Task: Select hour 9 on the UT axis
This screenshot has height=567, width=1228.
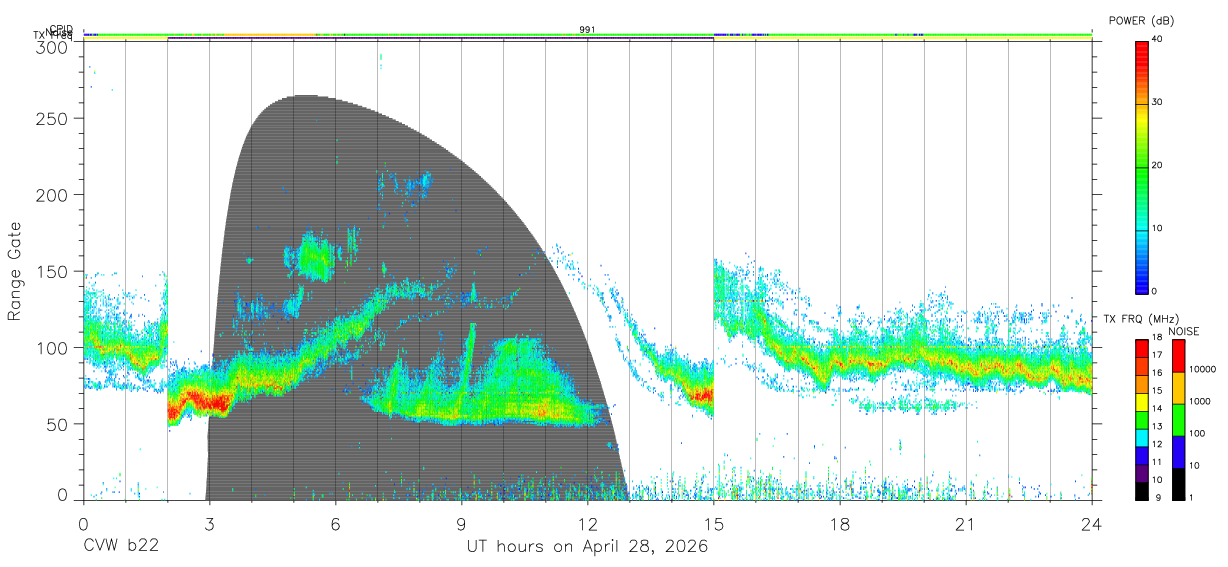Action: point(461,523)
